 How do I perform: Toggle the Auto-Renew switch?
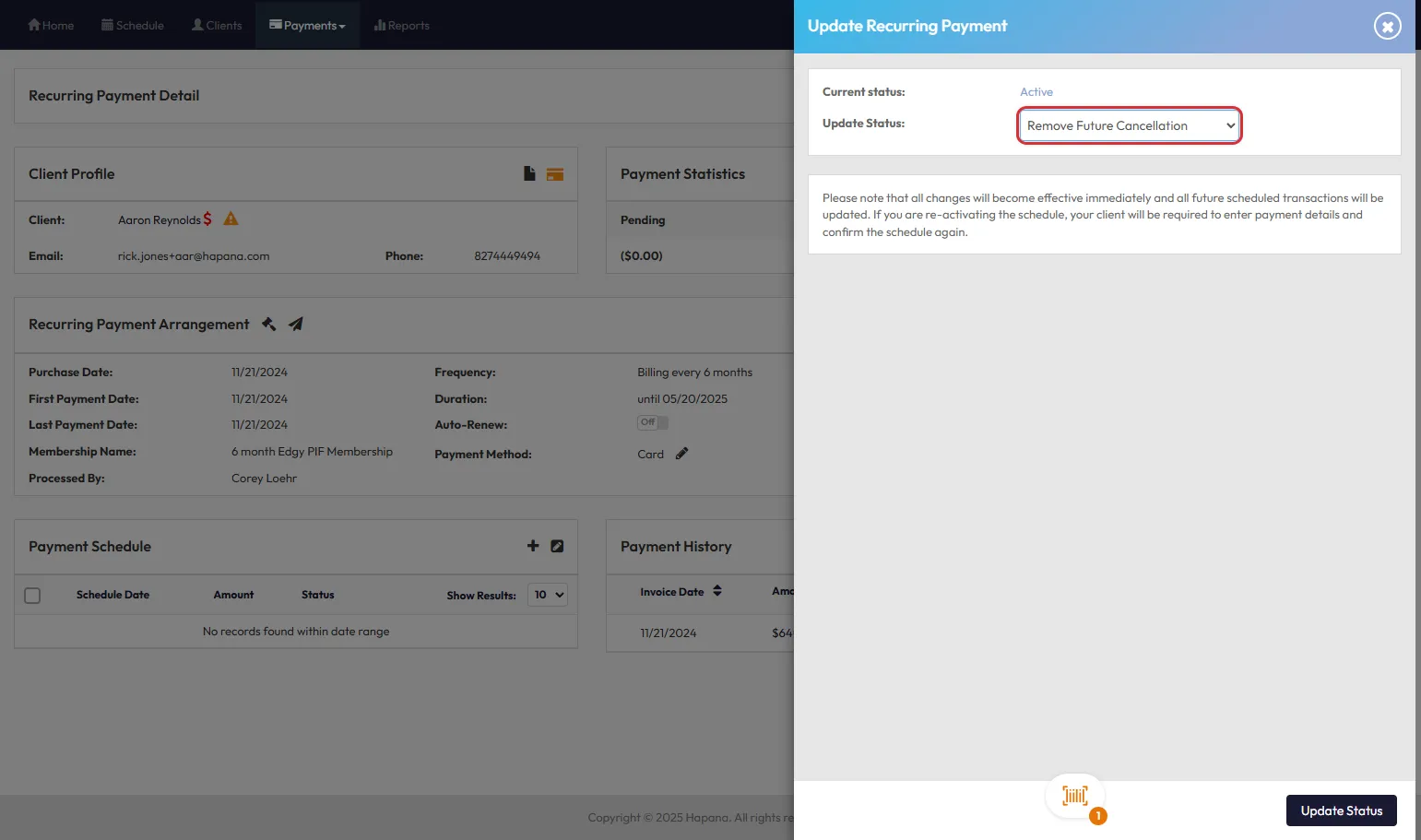pos(653,422)
